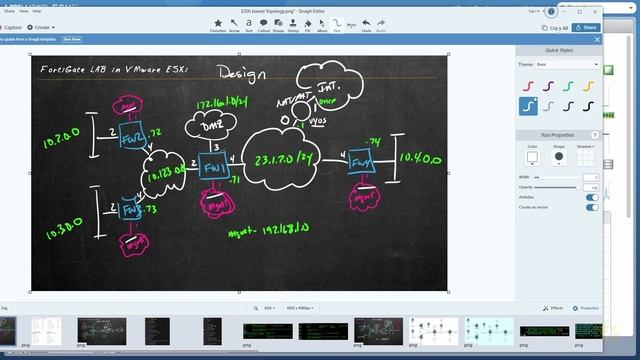This screenshot has height=360, width=640.
Task: Click the Redo arrow
Action: (381, 25)
